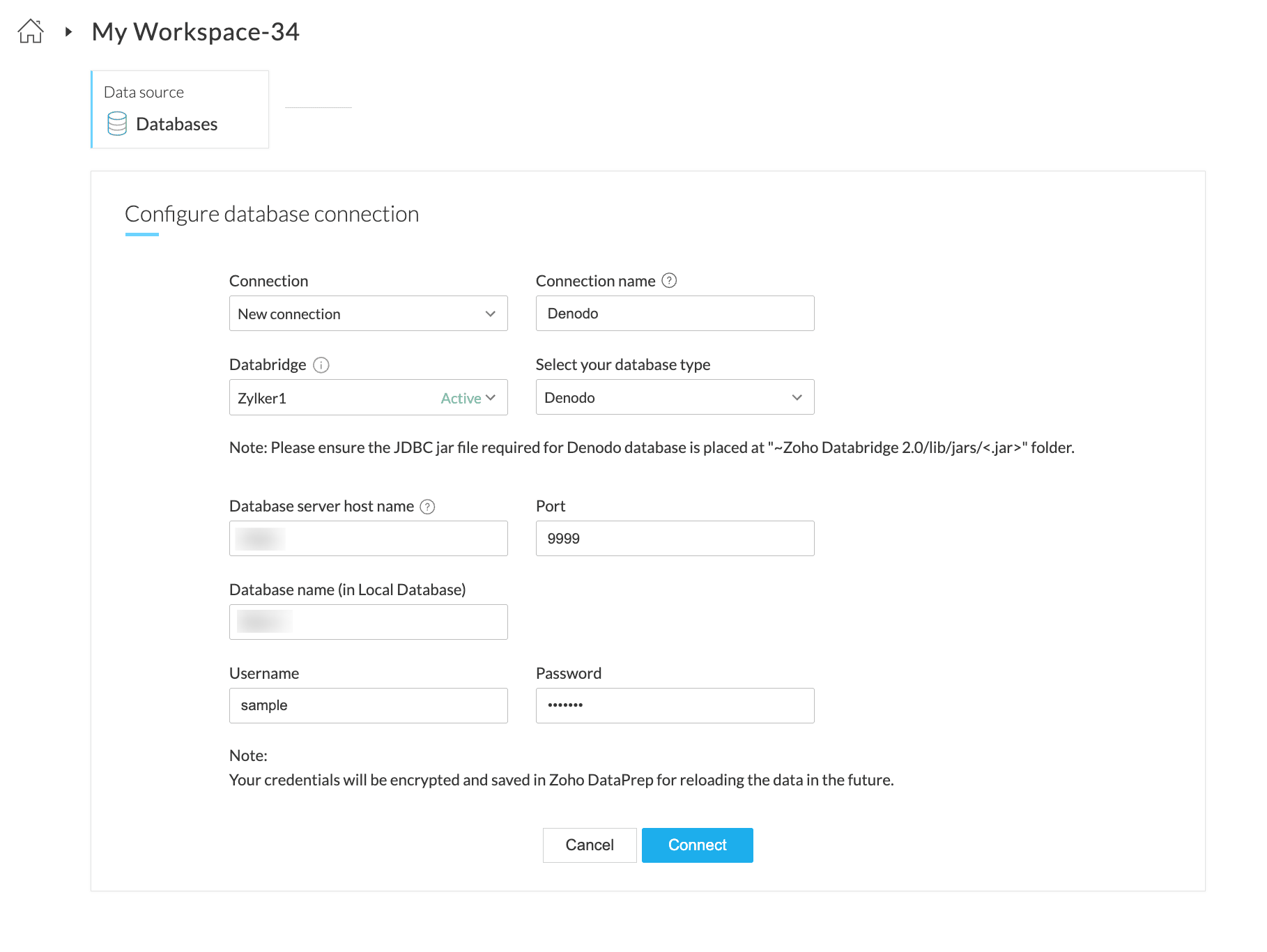Screen dimensions: 1267x952
Task: Open the database type dropdown
Action: coord(675,397)
